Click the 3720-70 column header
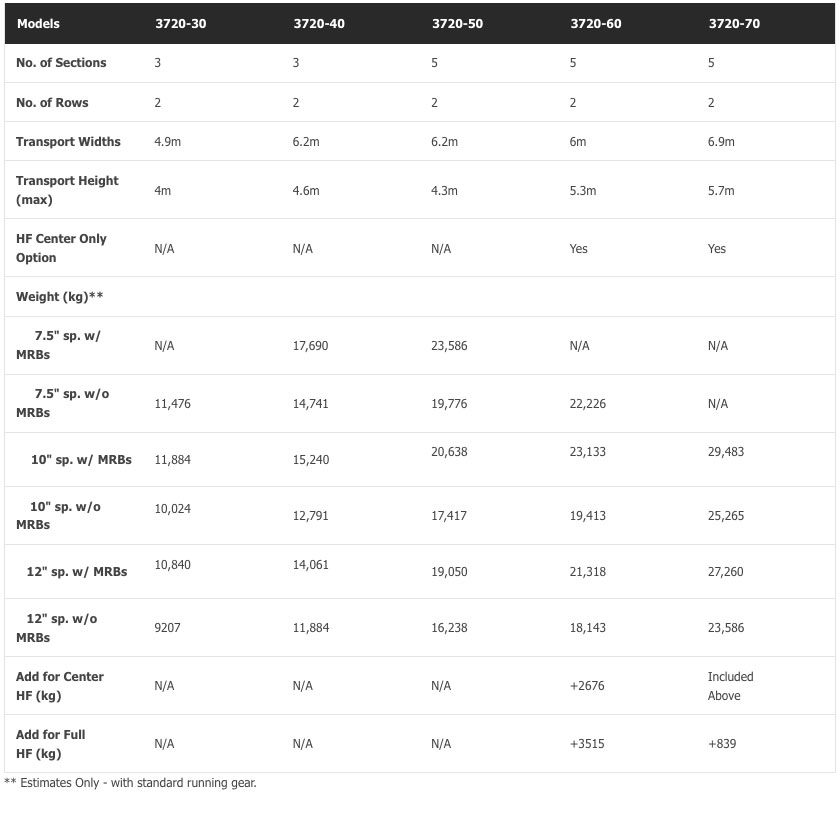Screen dimensions: 840x818 [734, 24]
